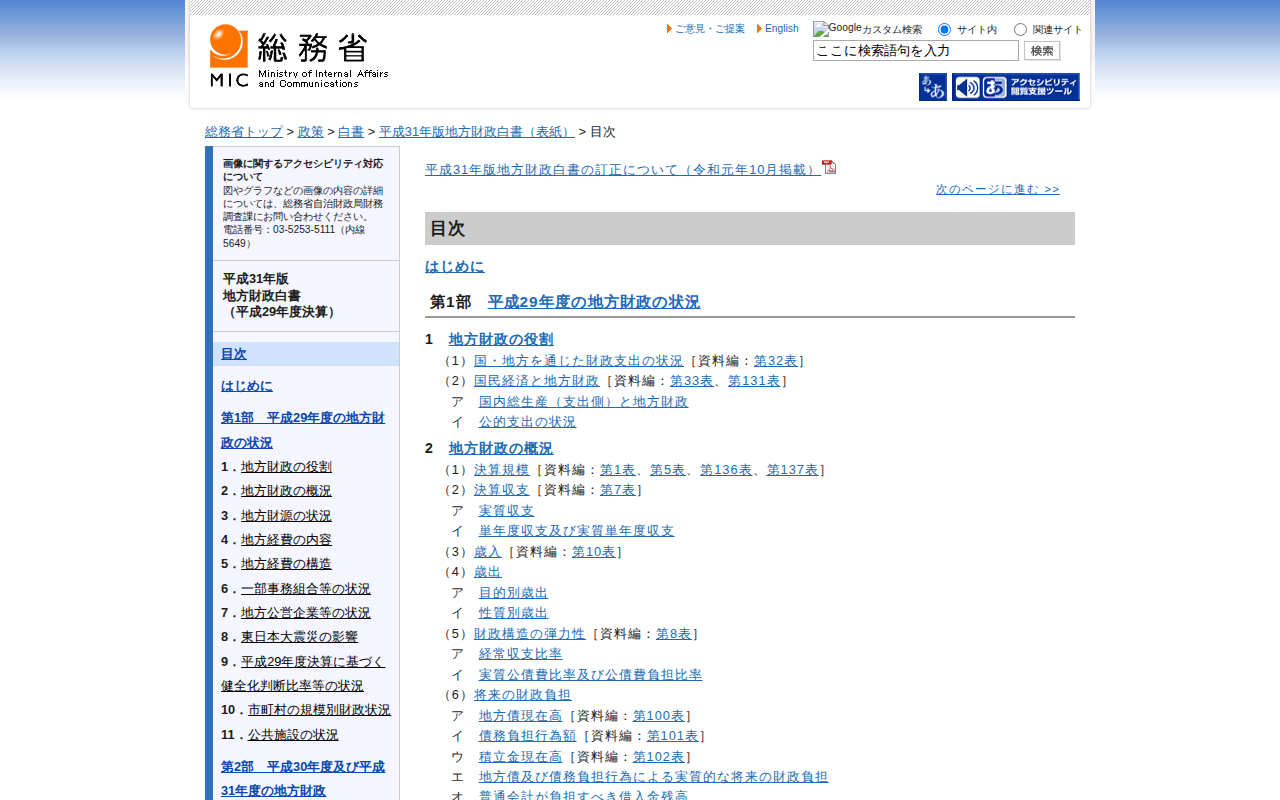Open the 実質収支 section link
1280x800 pixels.
pos(506,511)
